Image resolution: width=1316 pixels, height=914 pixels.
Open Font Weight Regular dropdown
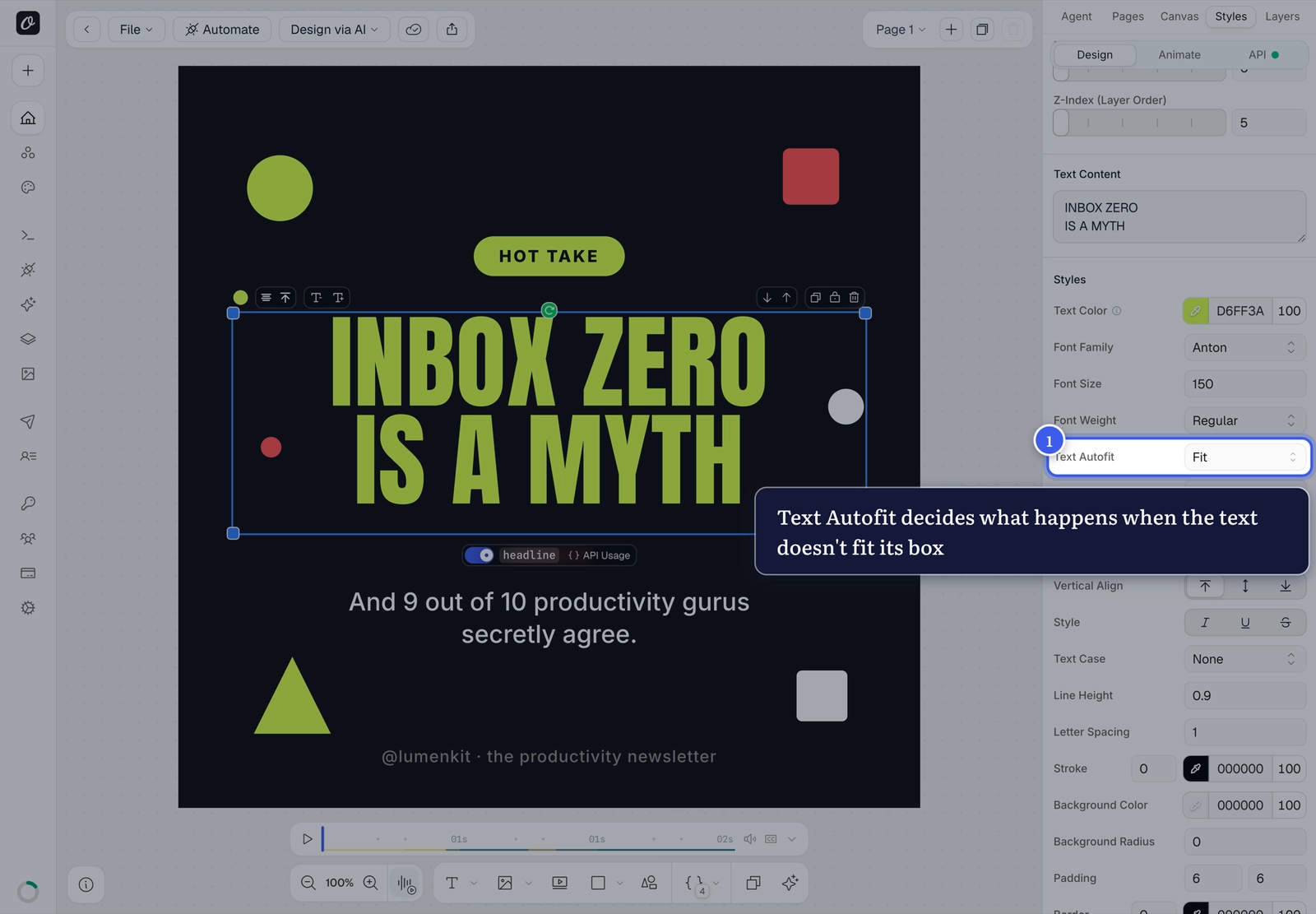[1244, 420]
